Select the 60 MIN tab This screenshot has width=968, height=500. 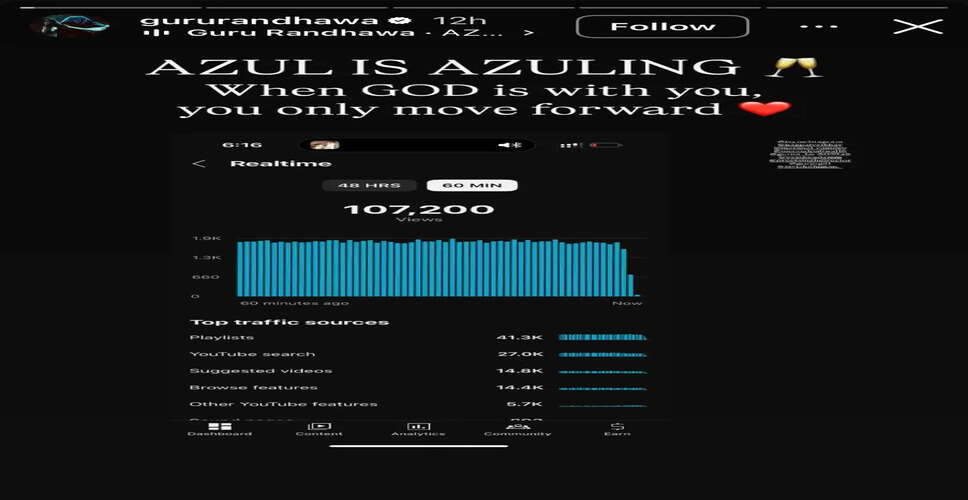click(x=472, y=185)
